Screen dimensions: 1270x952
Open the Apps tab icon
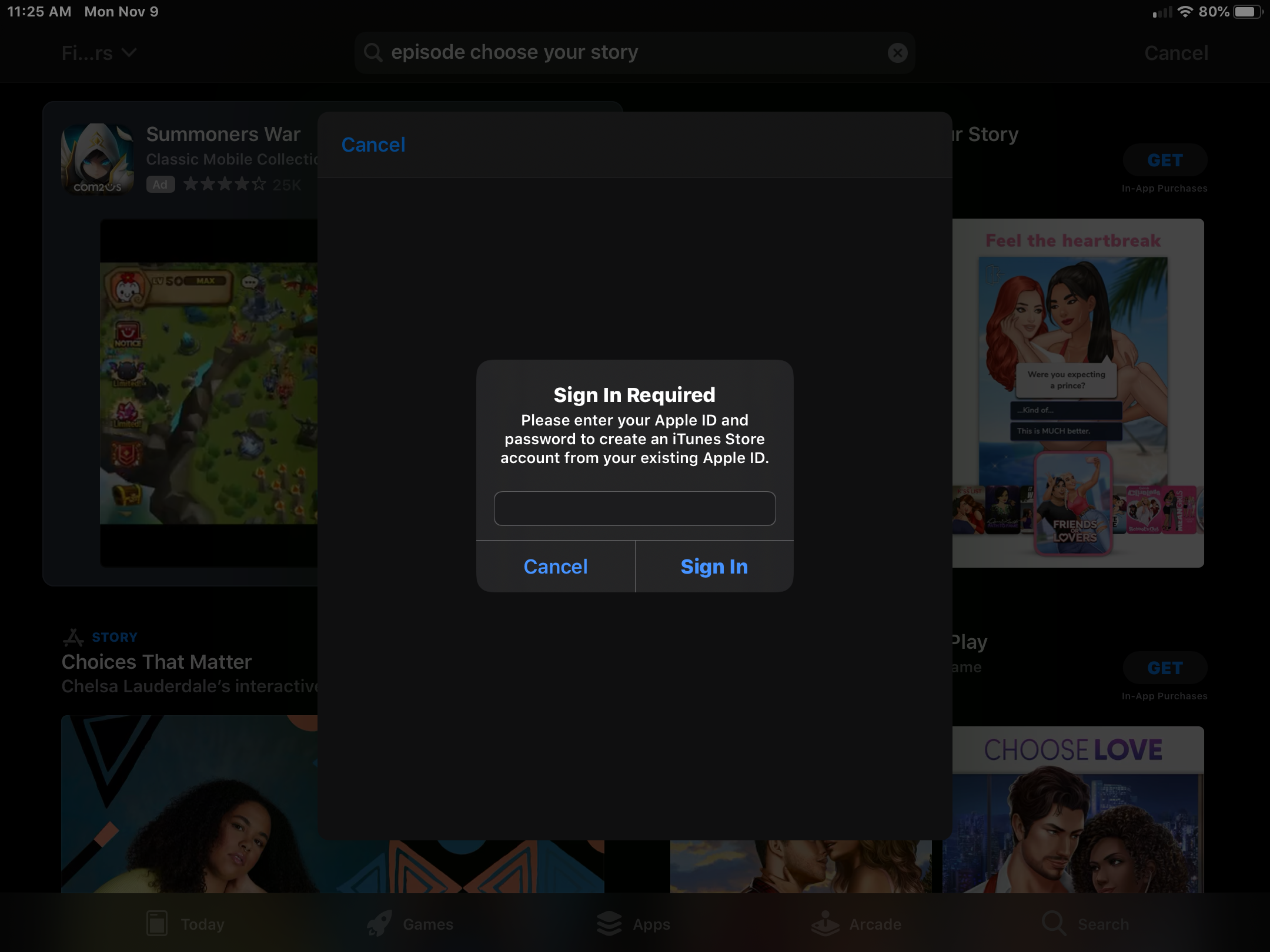pos(609,923)
